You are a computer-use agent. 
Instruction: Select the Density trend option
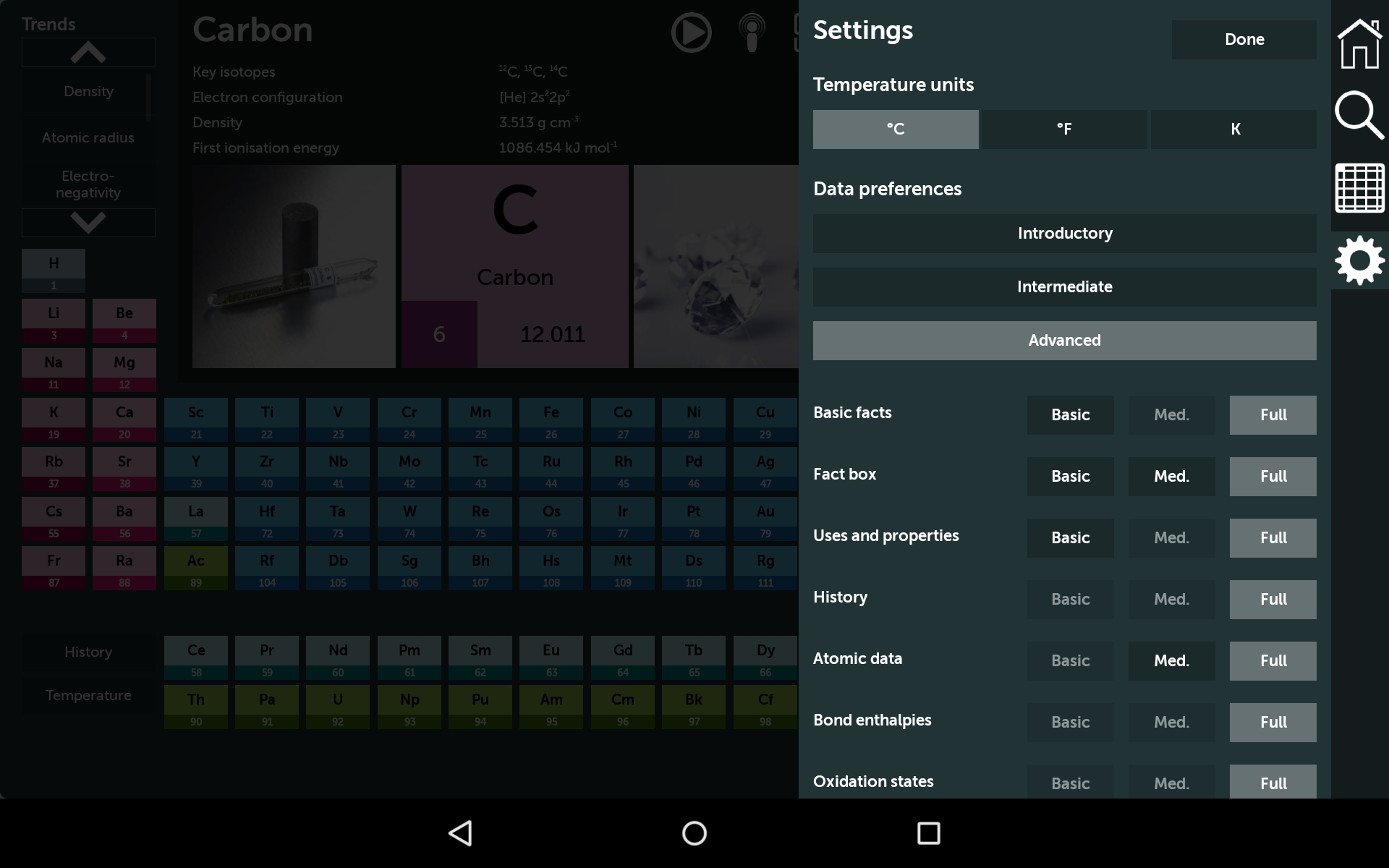tap(88, 92)
